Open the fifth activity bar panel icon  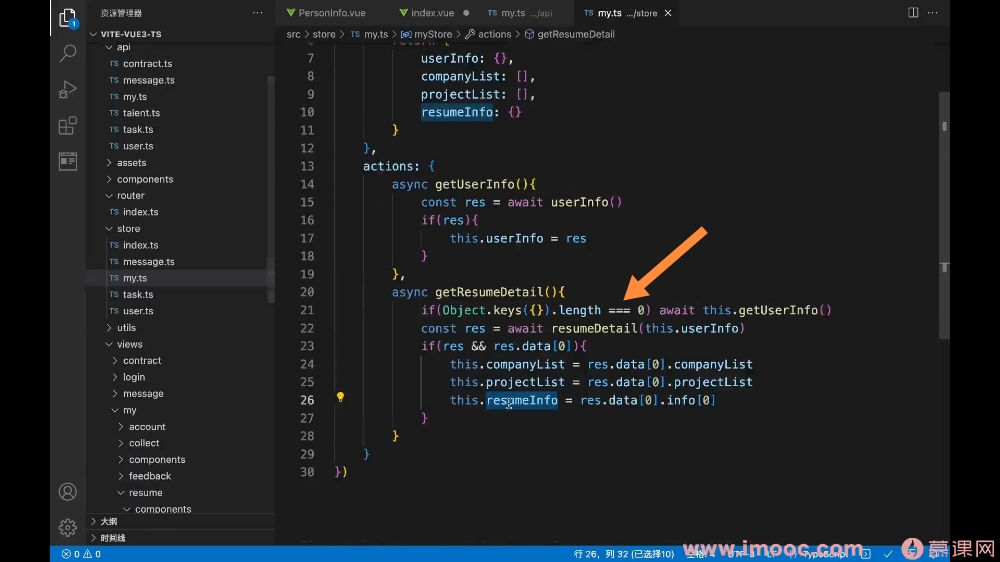[x=68, y=161]
